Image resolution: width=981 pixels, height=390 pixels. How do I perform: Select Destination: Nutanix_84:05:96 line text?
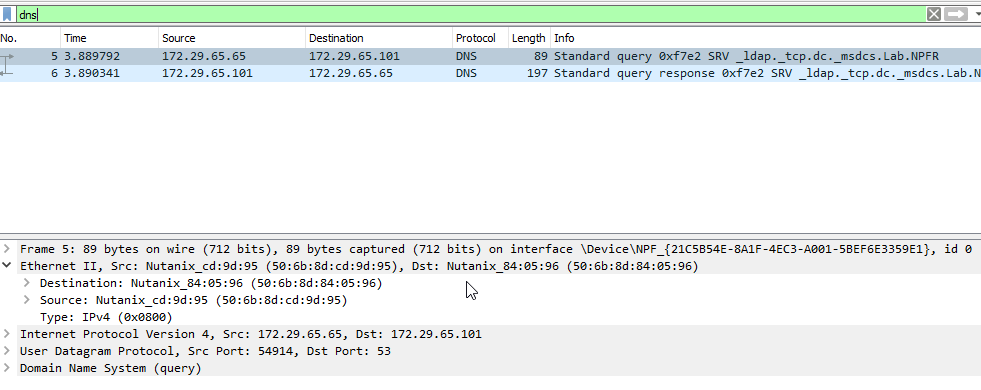211,283
